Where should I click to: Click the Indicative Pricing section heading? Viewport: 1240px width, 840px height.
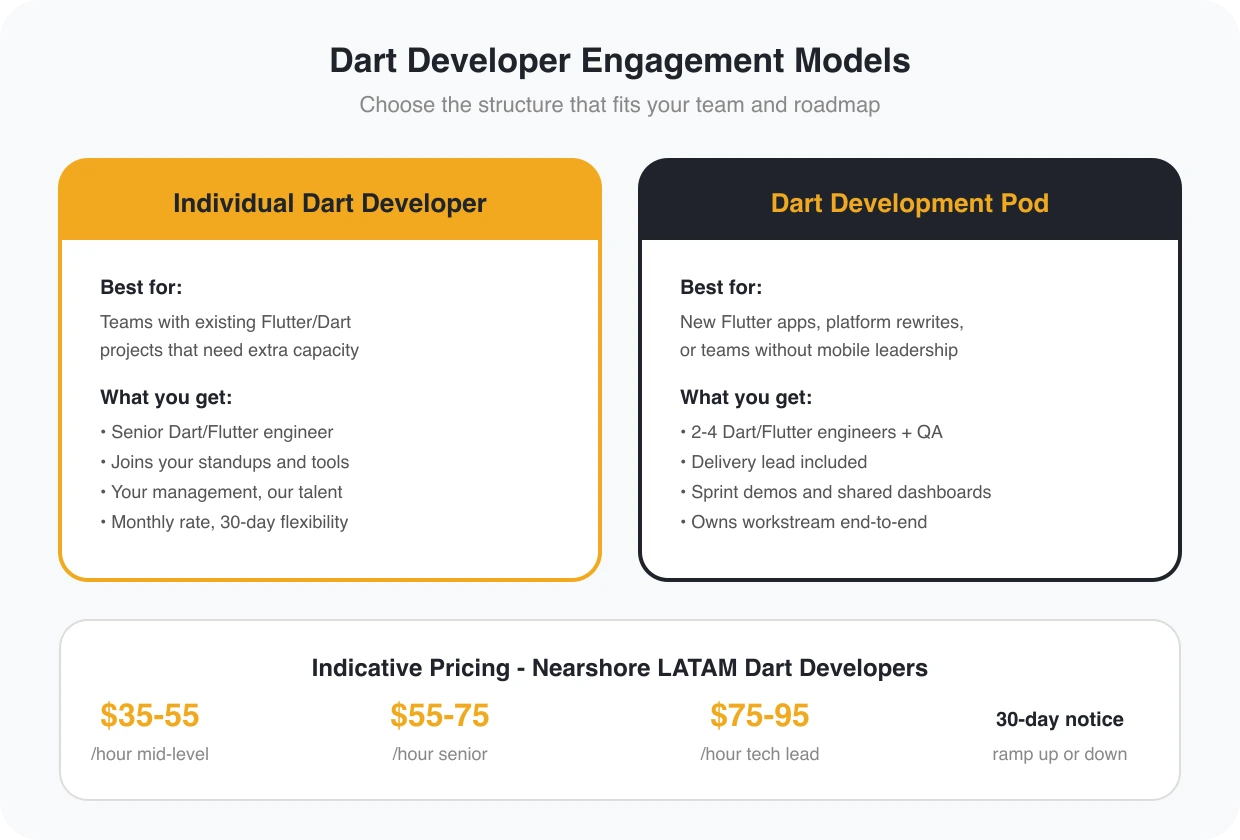620,668
